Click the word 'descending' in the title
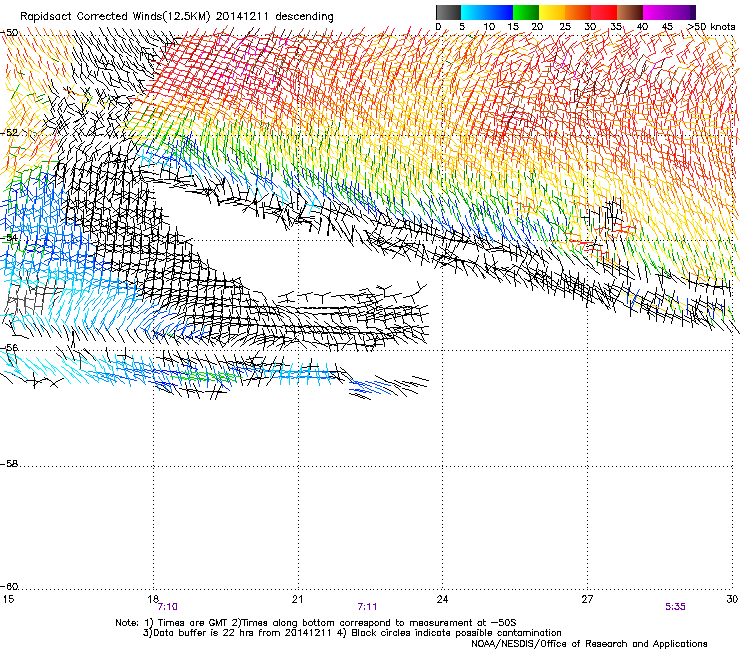The width and height of the screenshot is (740, 650). (x=304, y=17)
